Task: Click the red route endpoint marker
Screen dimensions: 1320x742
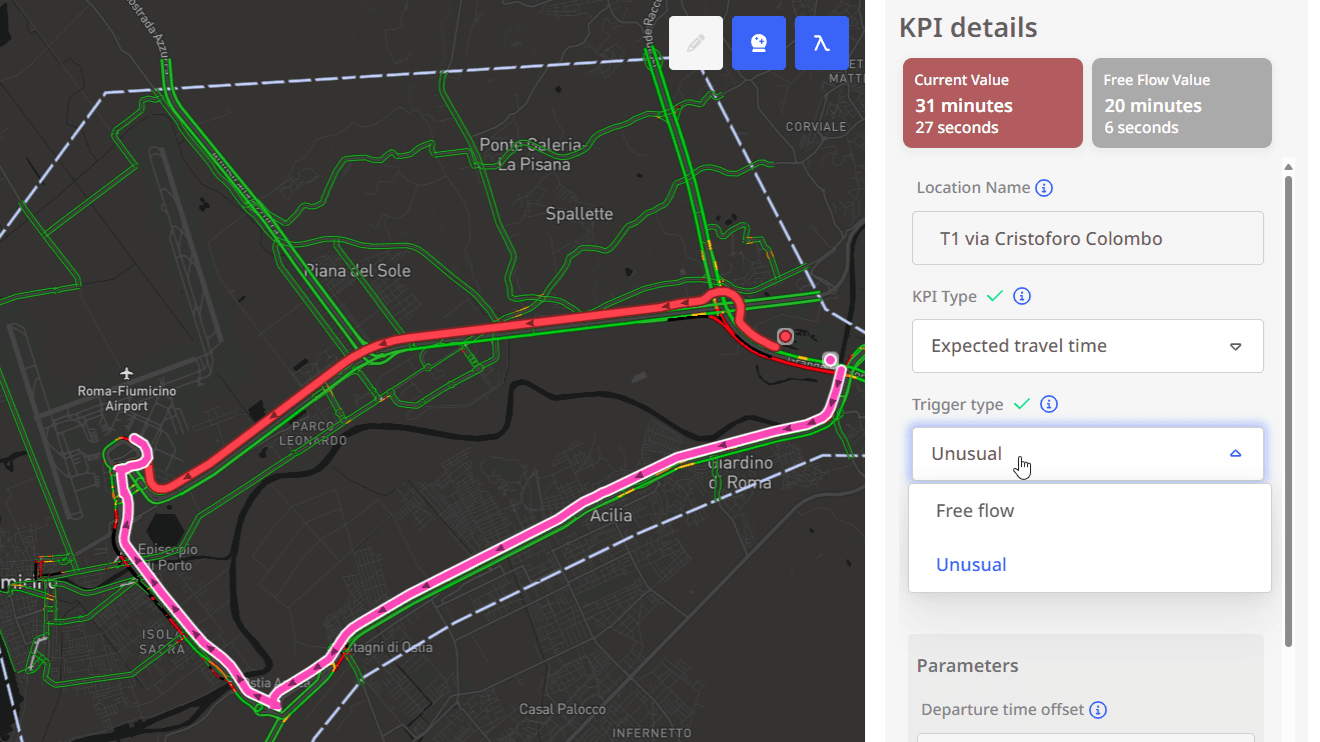Action: pyautogui.click(x=785, y=336)
